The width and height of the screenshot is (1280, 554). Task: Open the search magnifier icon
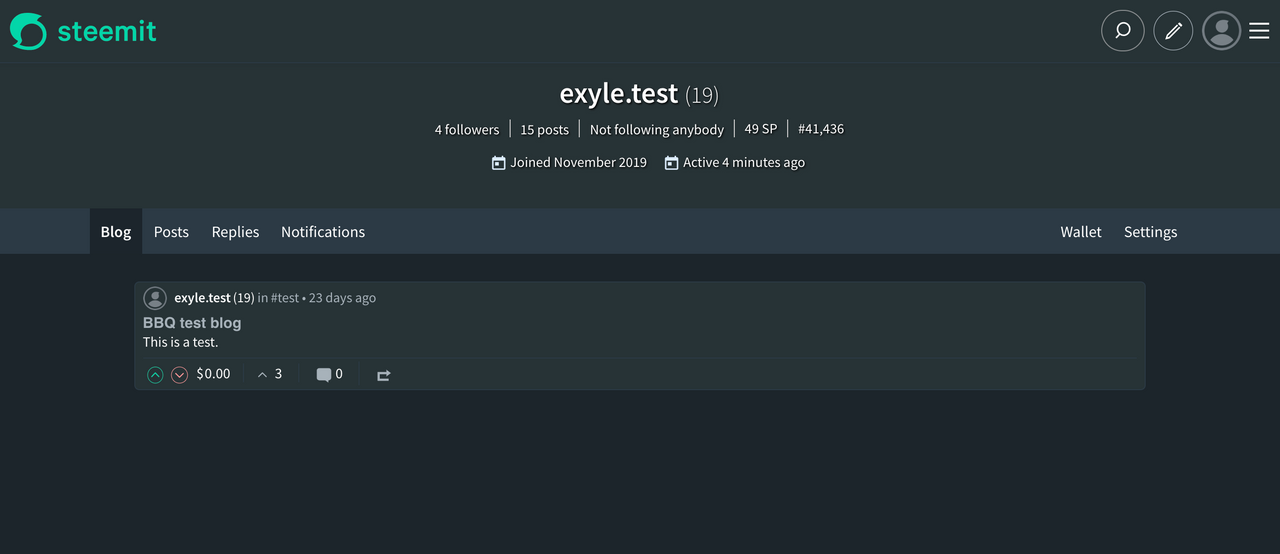pos(1123,31)
